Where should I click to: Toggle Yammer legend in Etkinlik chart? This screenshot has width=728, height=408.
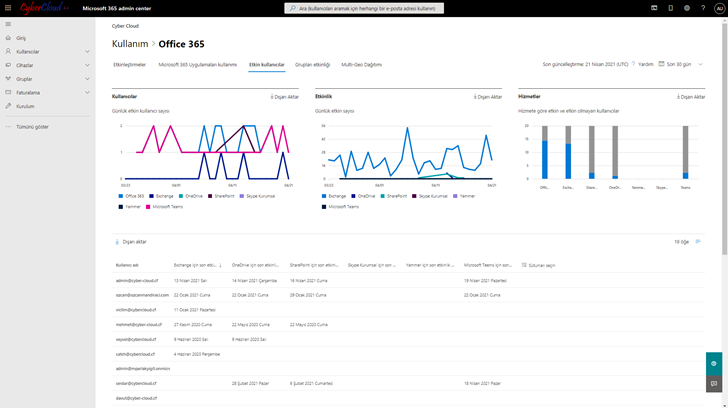pyautogui.click(x=464, y=196)
